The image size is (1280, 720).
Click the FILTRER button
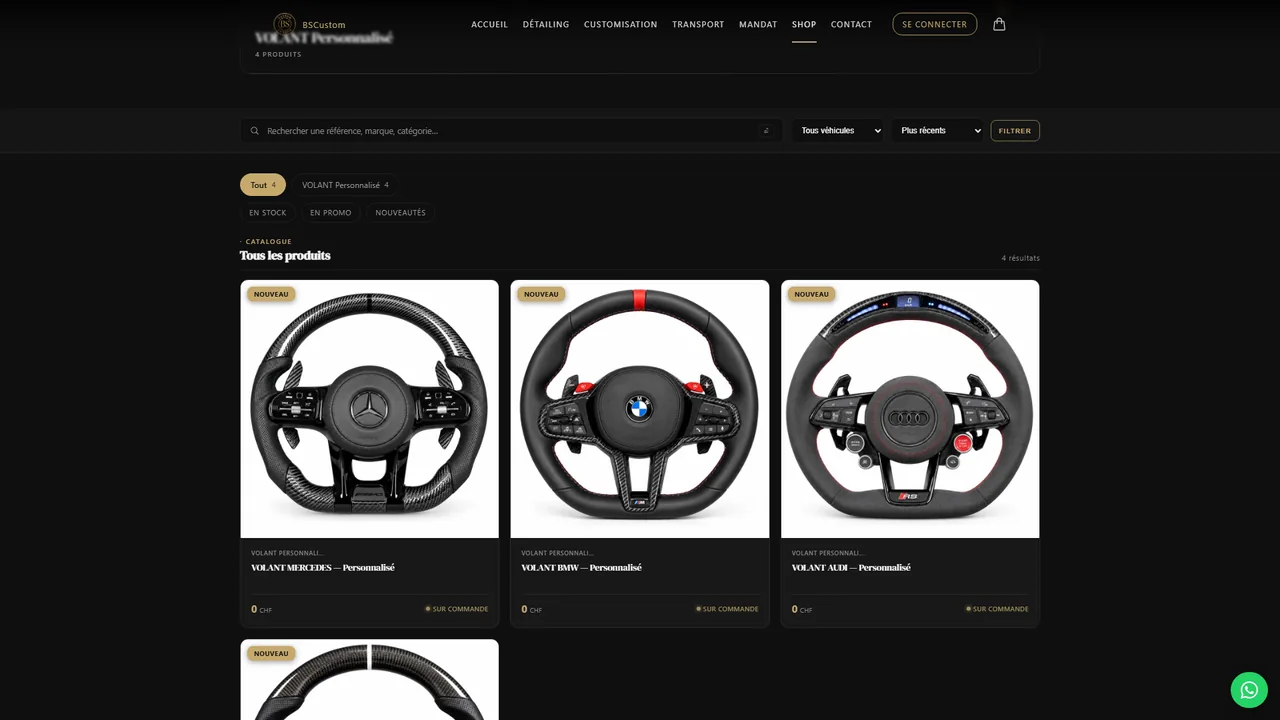[x=1015, y=130]
